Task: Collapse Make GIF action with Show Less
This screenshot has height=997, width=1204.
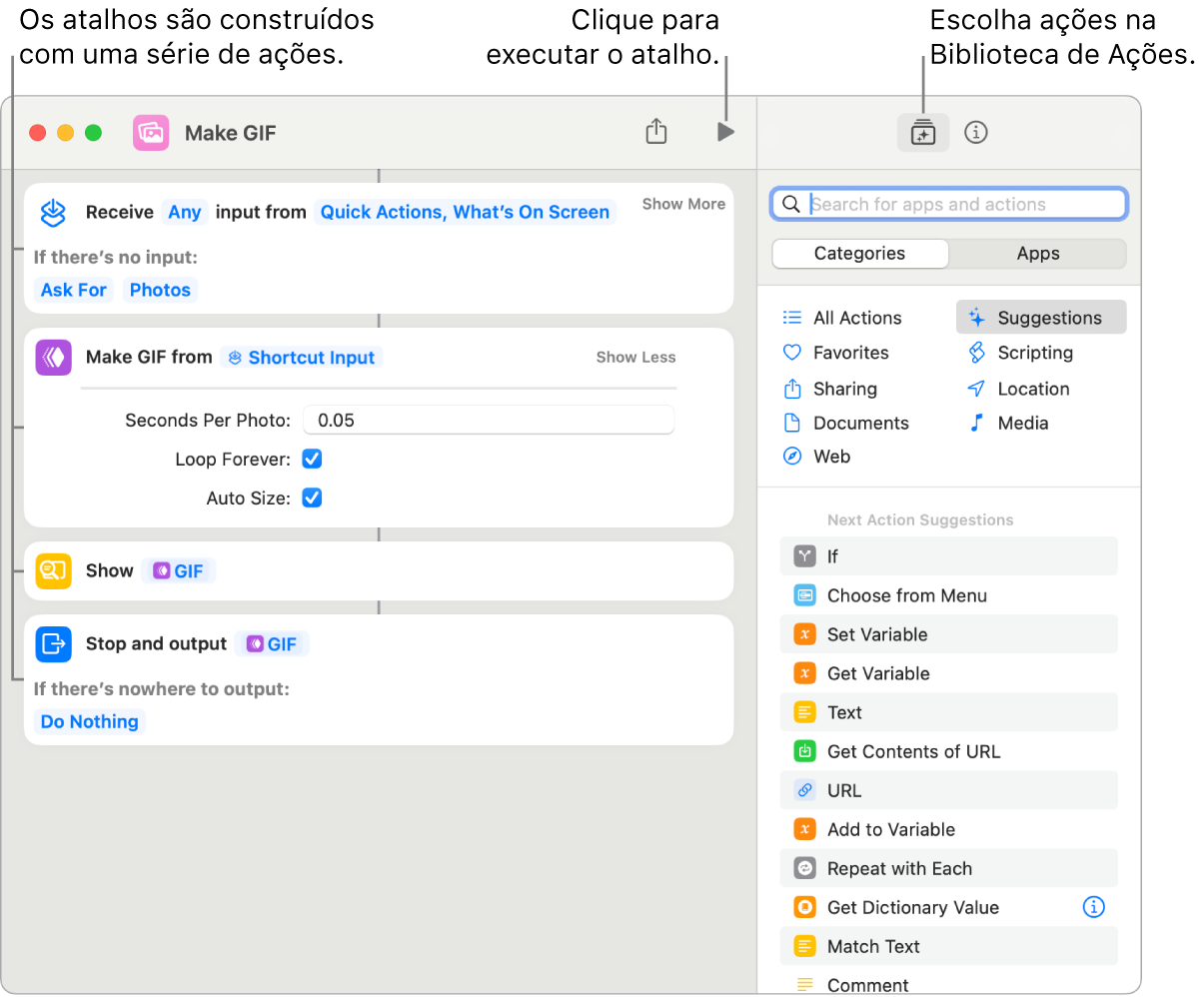Action: tap(635, 358)
